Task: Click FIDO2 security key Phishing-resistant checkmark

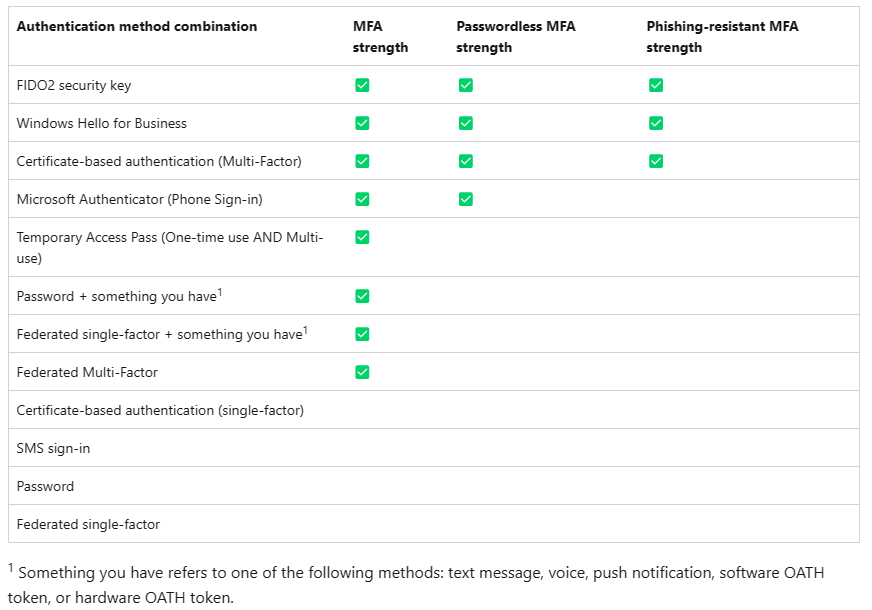Action: [x=656, y=85]
